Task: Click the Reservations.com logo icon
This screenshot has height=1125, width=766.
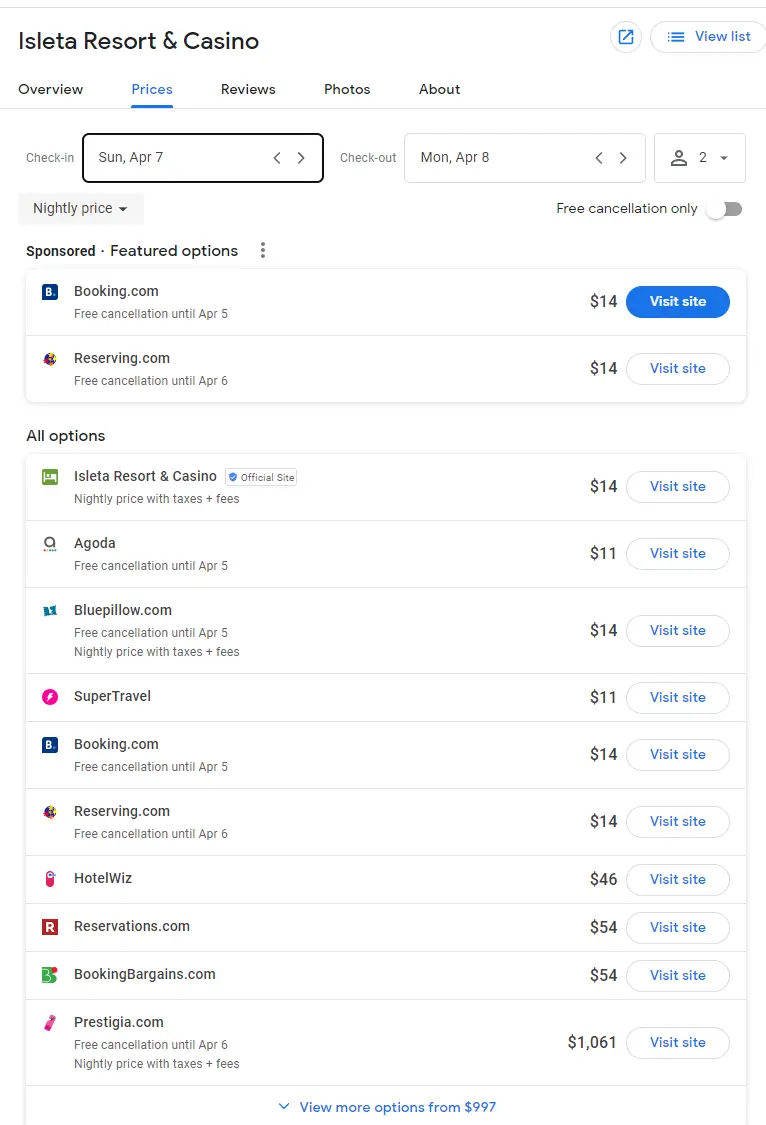Action: point(50,927)
